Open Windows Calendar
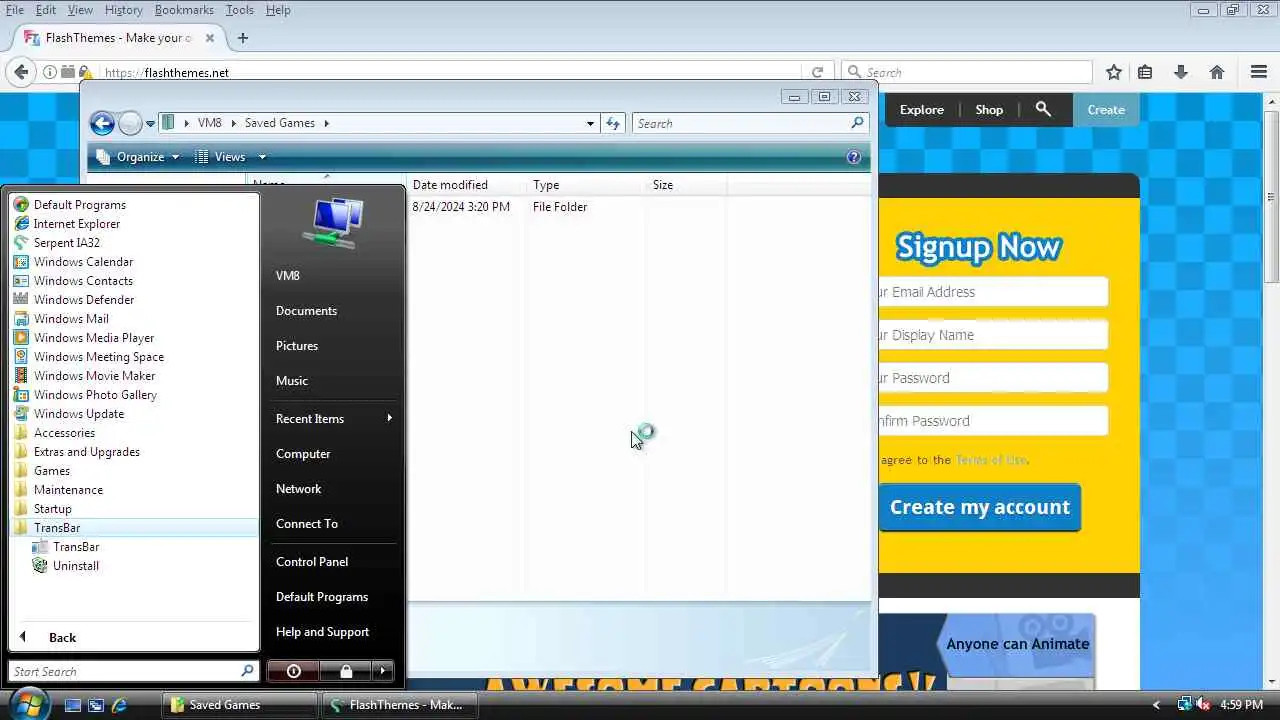 [83, 262]
